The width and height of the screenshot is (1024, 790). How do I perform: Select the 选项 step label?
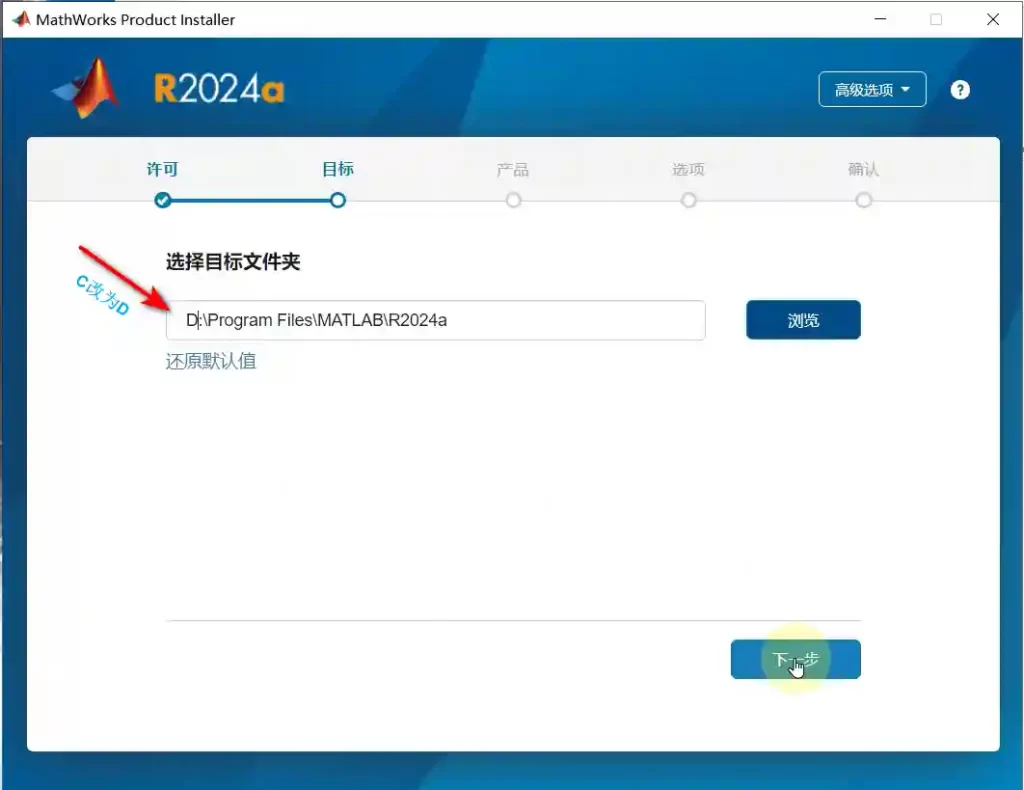click(x=688, y=170)
